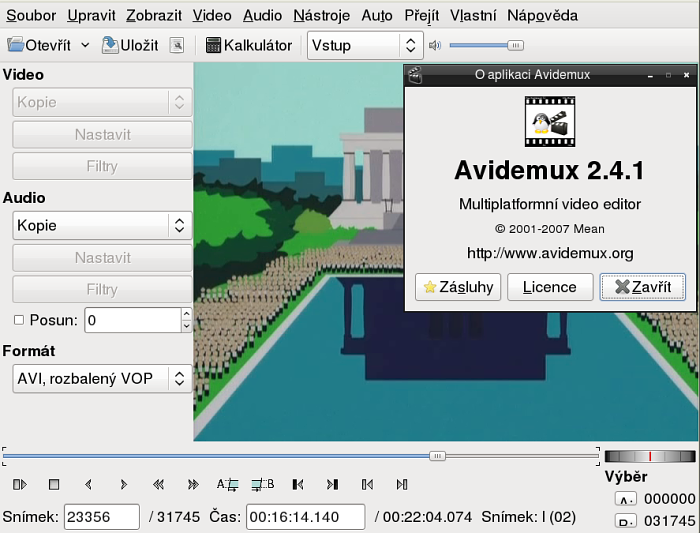Set selection marker B

pyautogui.click(x=262, y=484)
